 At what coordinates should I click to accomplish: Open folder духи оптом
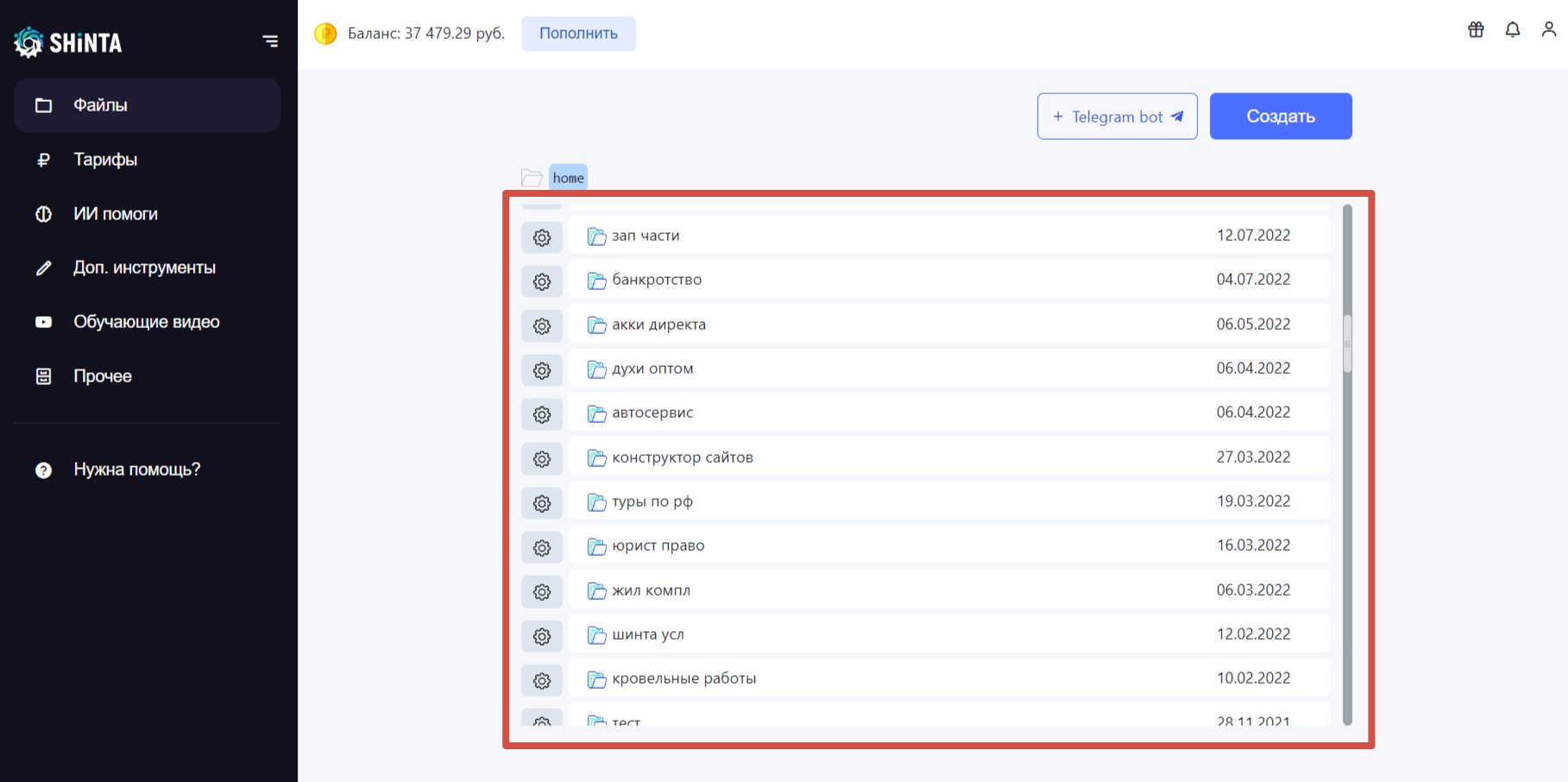coord(949,369)
